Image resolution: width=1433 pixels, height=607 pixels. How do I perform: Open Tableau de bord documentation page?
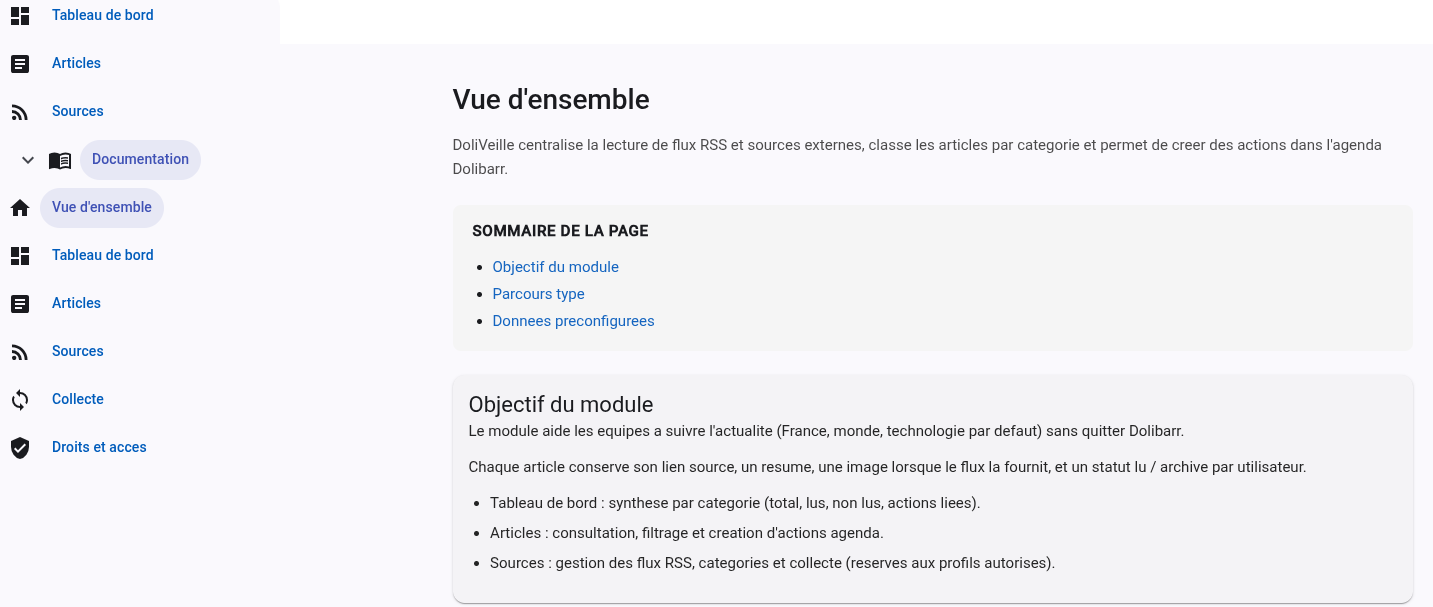tap(103, 255)
